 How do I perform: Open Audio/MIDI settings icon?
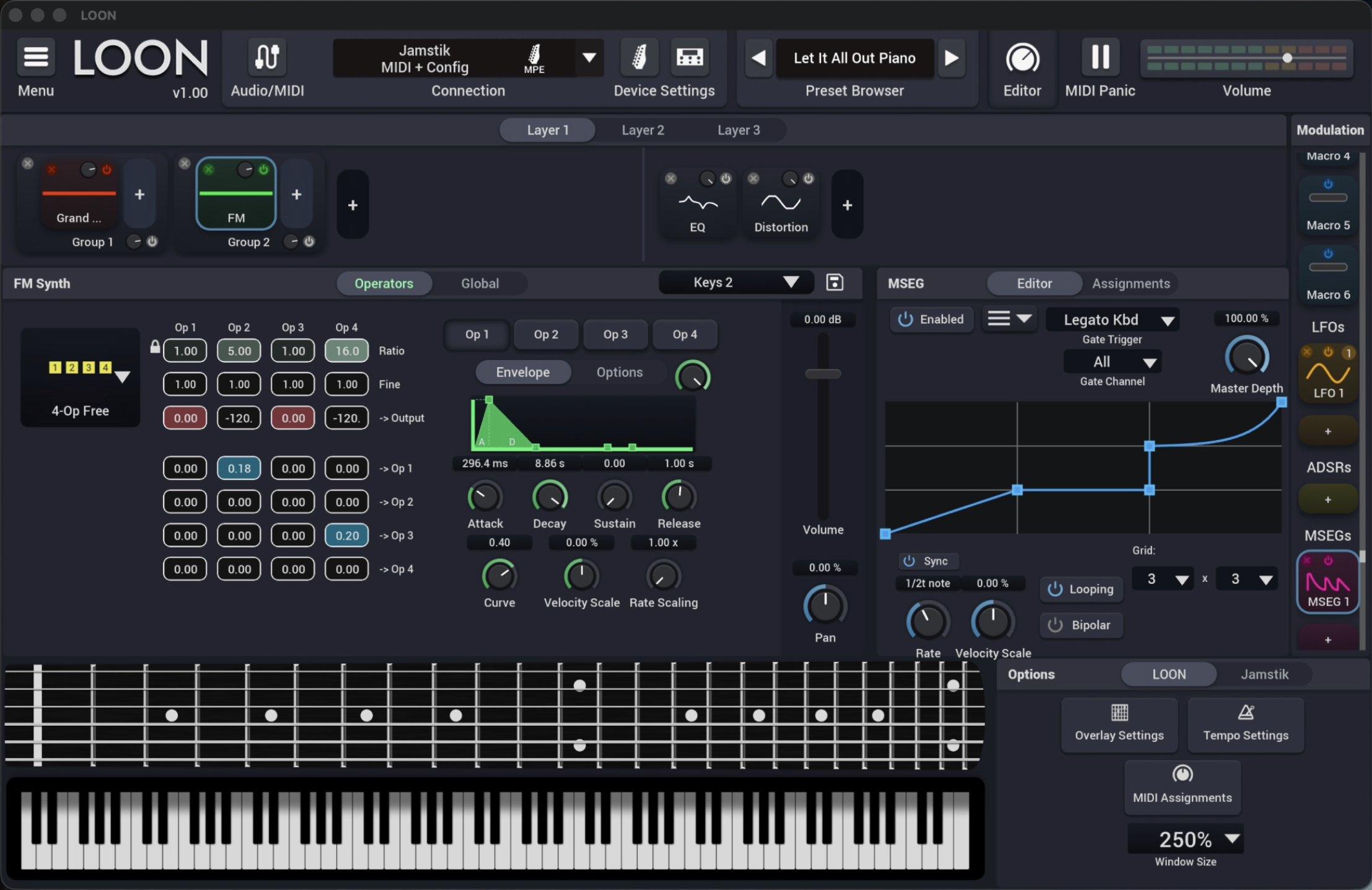(267, 57)
